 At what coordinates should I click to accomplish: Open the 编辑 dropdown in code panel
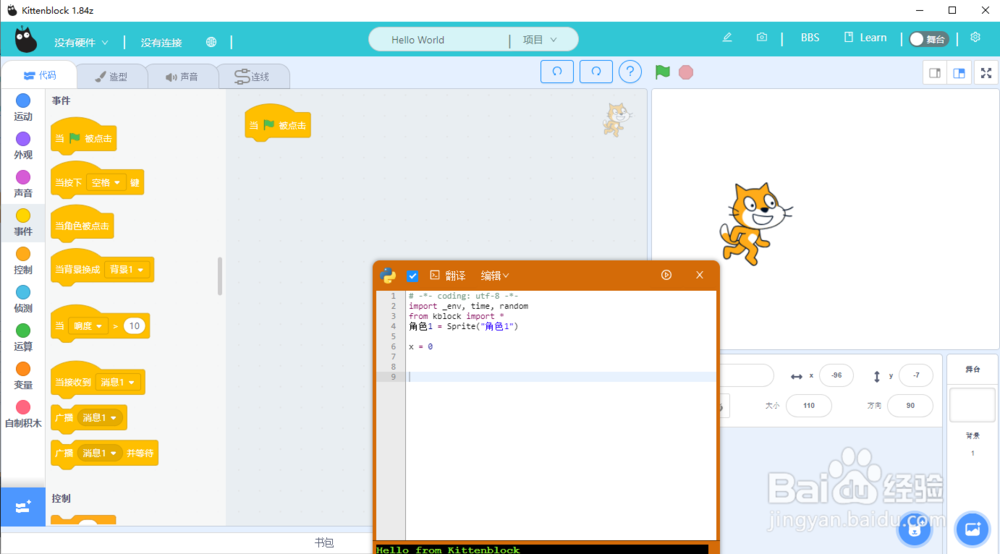point(494,275)
